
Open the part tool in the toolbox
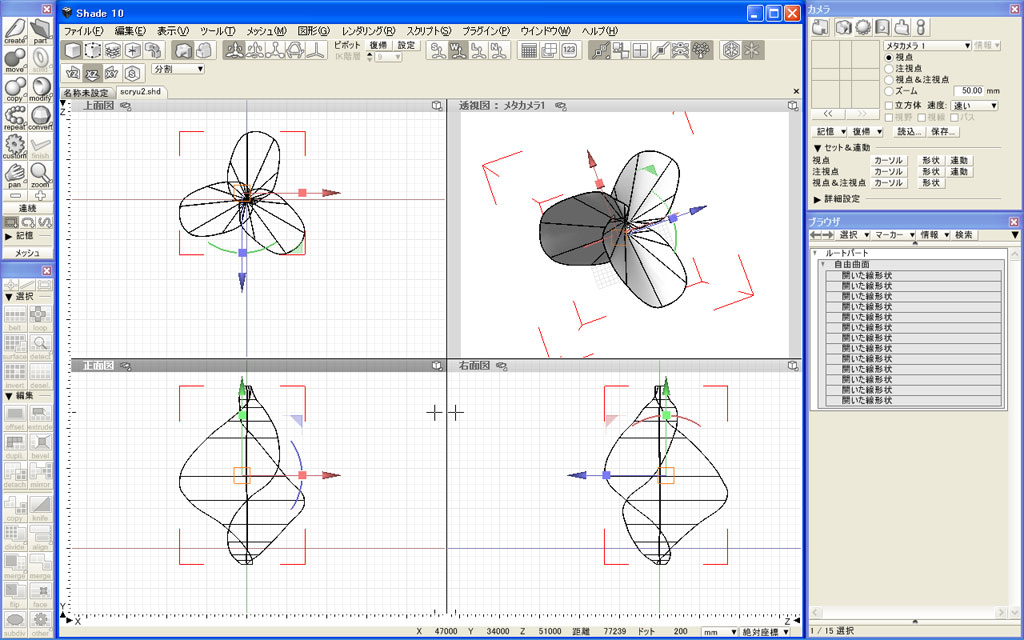point(40,31)
